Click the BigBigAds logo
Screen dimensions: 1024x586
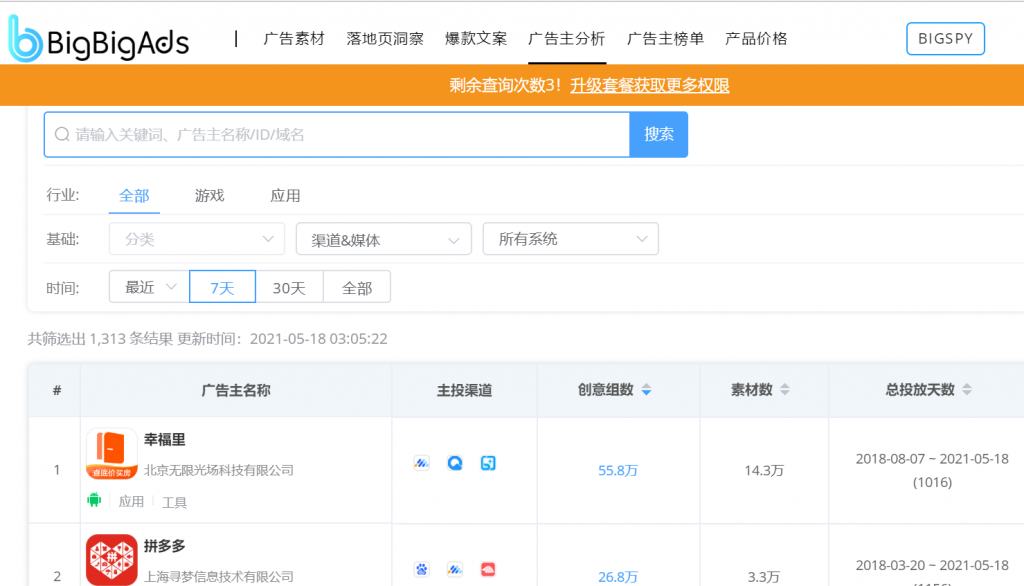pos(98,39)
